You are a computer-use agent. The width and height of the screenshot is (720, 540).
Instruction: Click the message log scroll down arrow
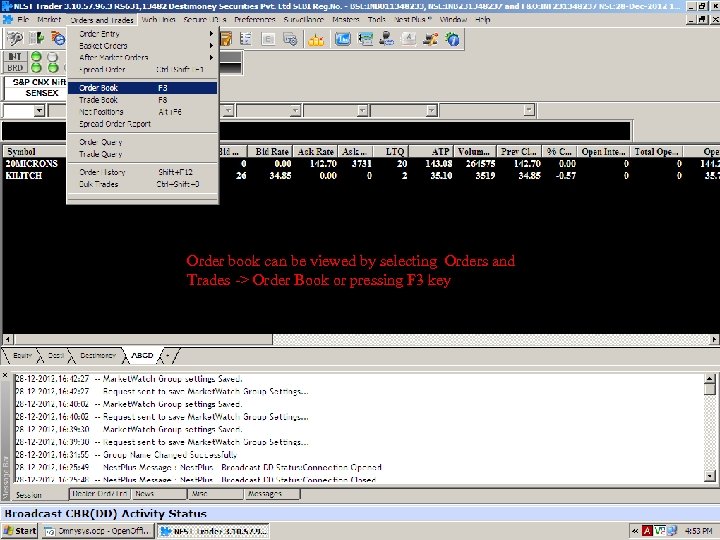(709, 476)
